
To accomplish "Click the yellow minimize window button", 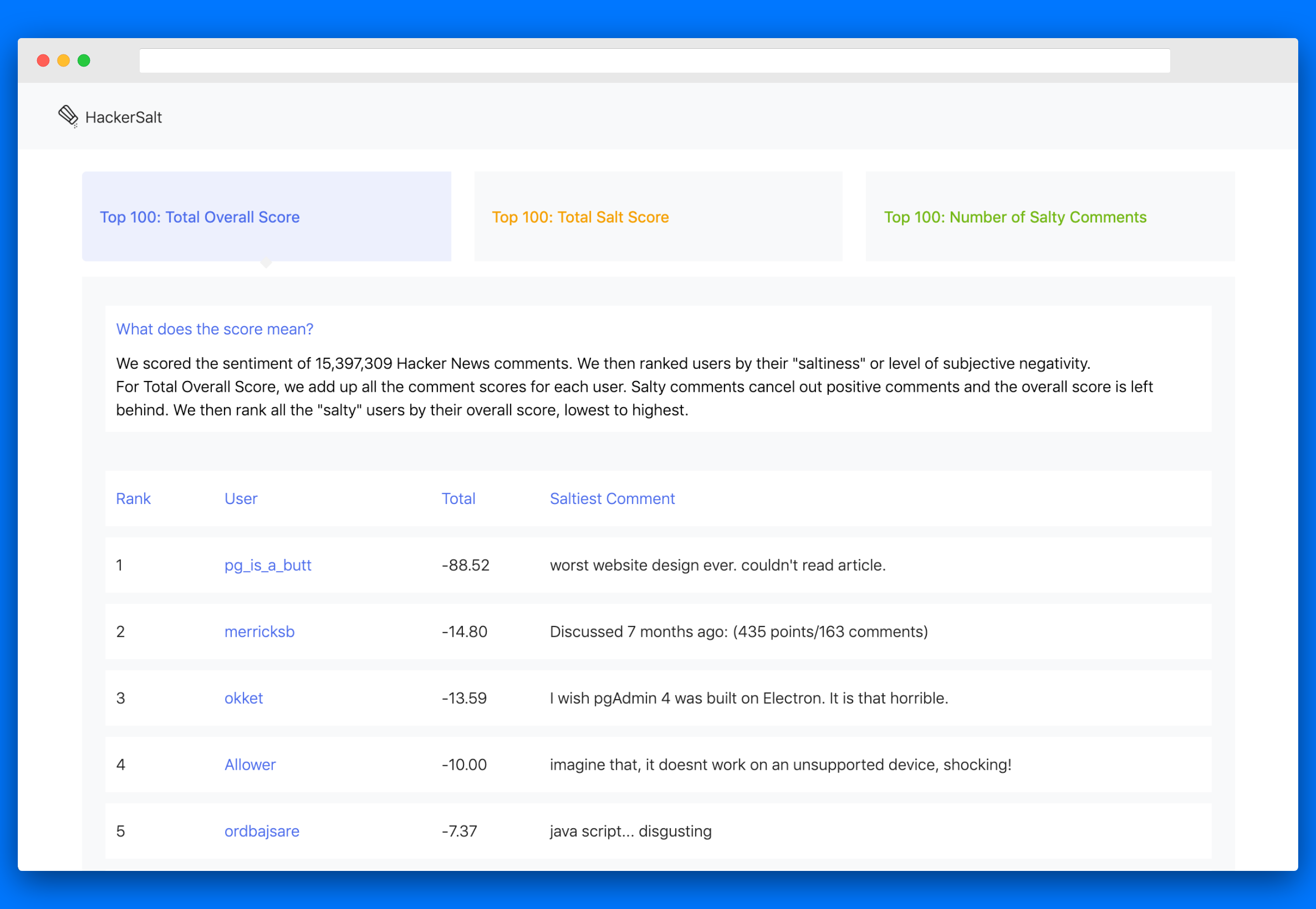I will (x=64, y=60).
